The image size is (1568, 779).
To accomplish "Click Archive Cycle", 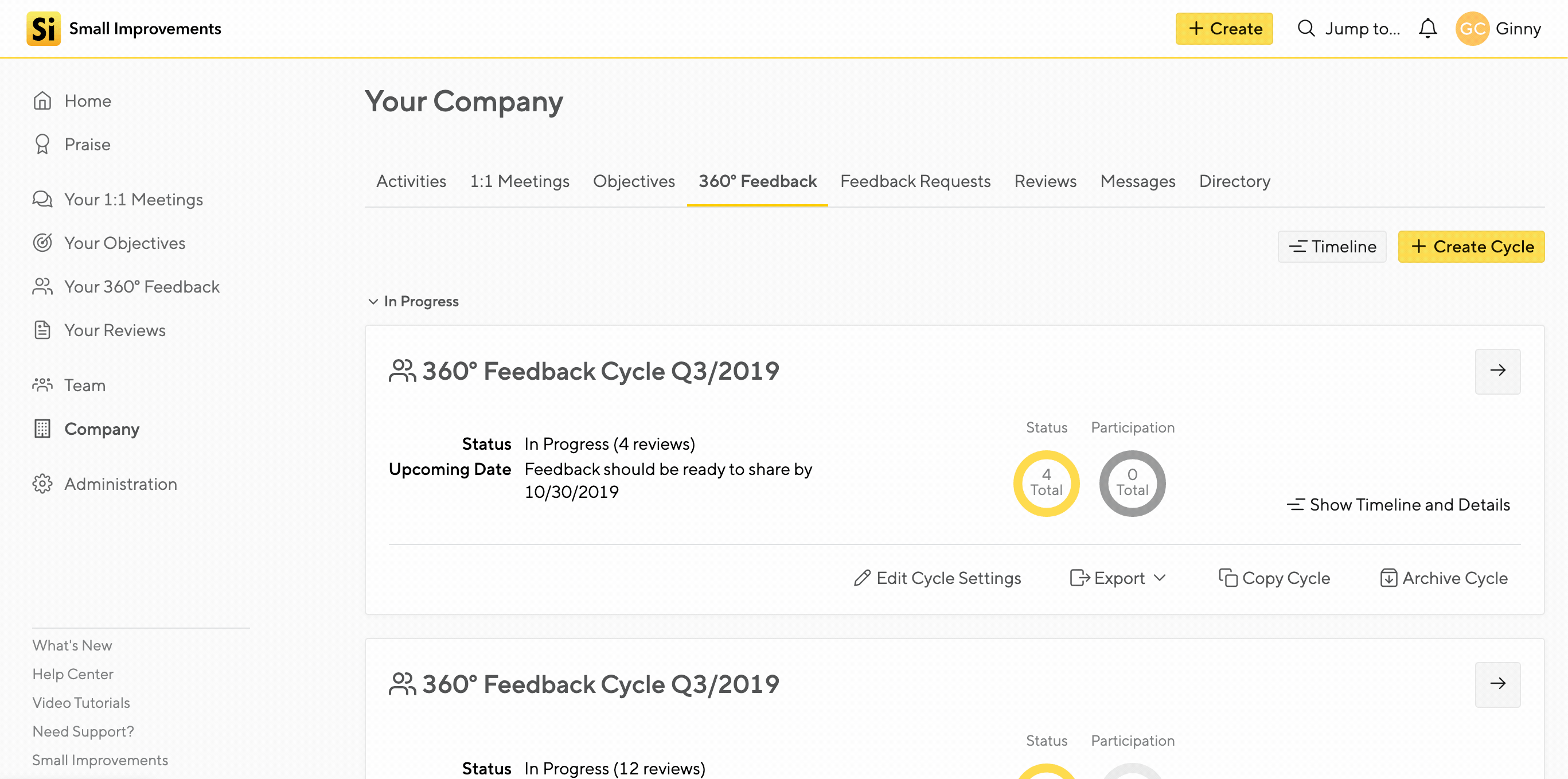I will 1444,578.
